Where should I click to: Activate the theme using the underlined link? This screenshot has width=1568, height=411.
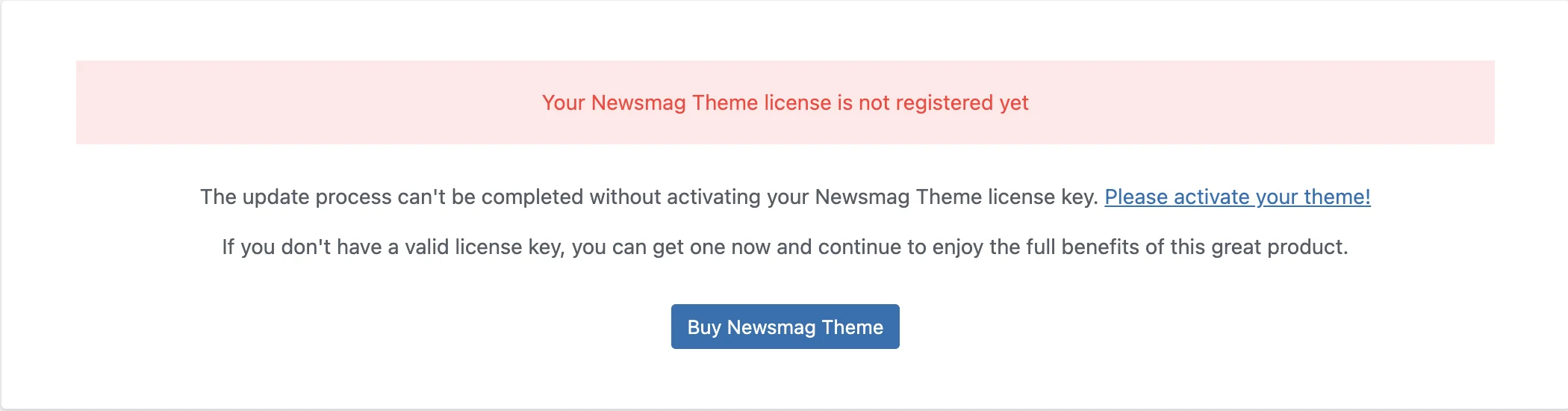click(x=1237, y=197)
